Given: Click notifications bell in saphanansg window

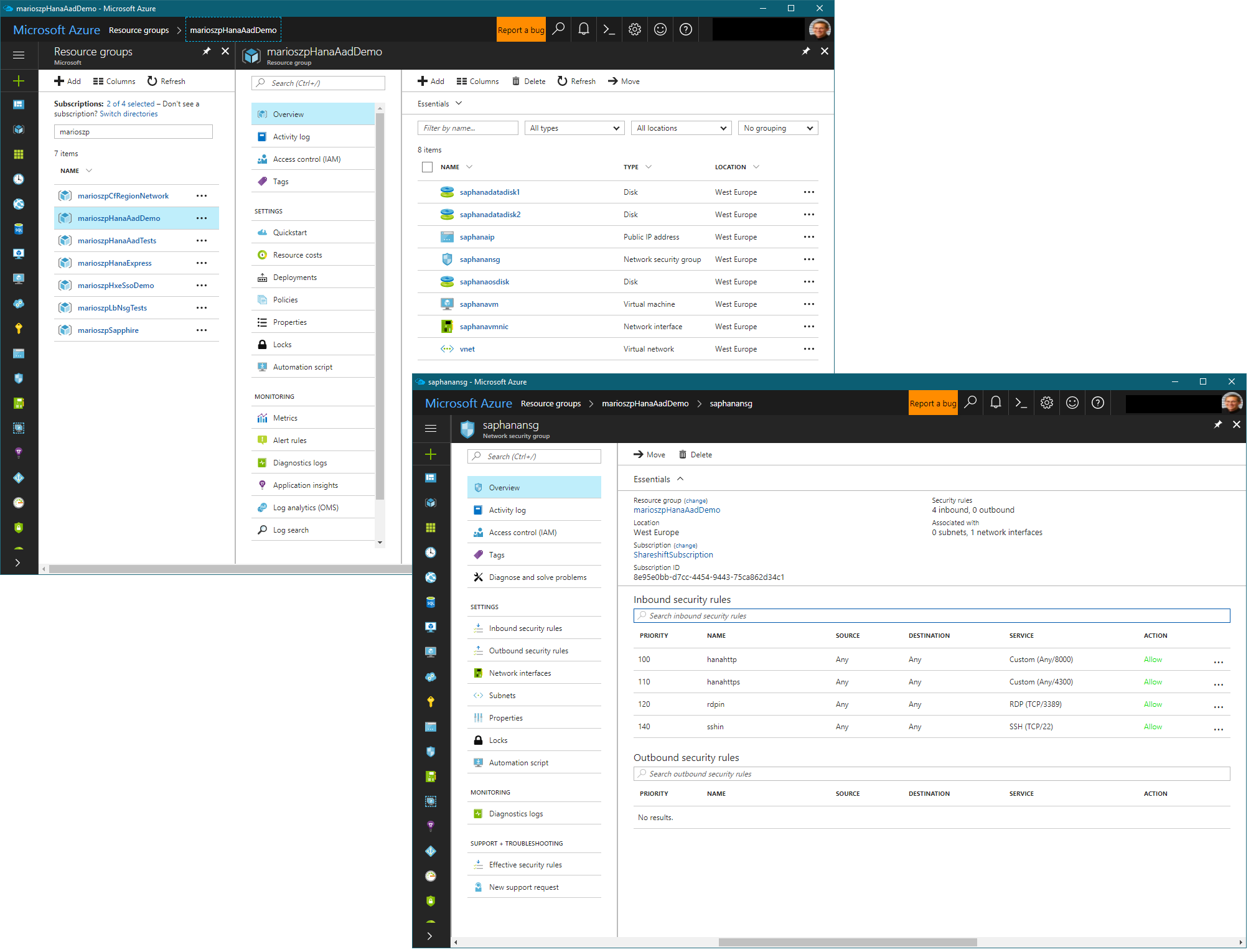Looking at the screenshot, I should click(x=996, y=403).
